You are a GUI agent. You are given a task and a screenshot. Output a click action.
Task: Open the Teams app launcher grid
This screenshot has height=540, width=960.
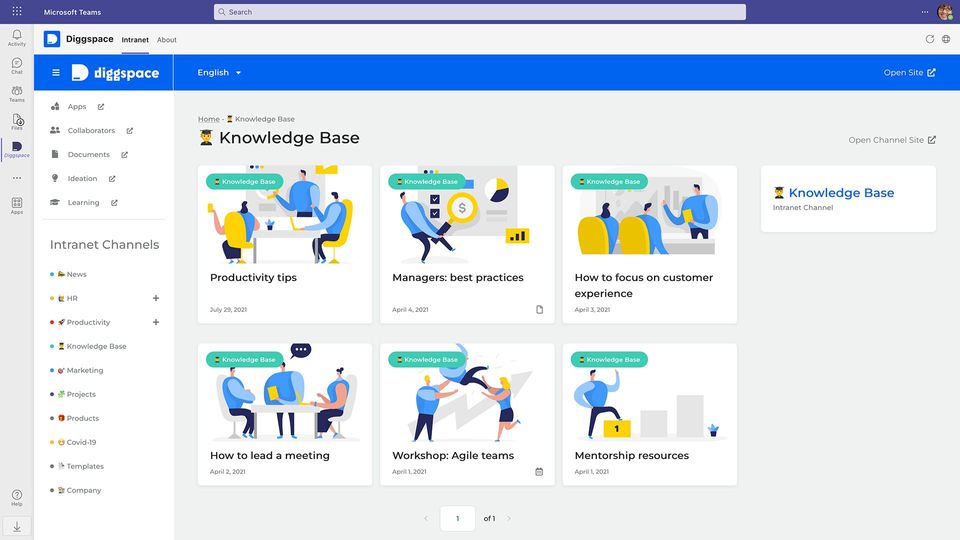17,12
